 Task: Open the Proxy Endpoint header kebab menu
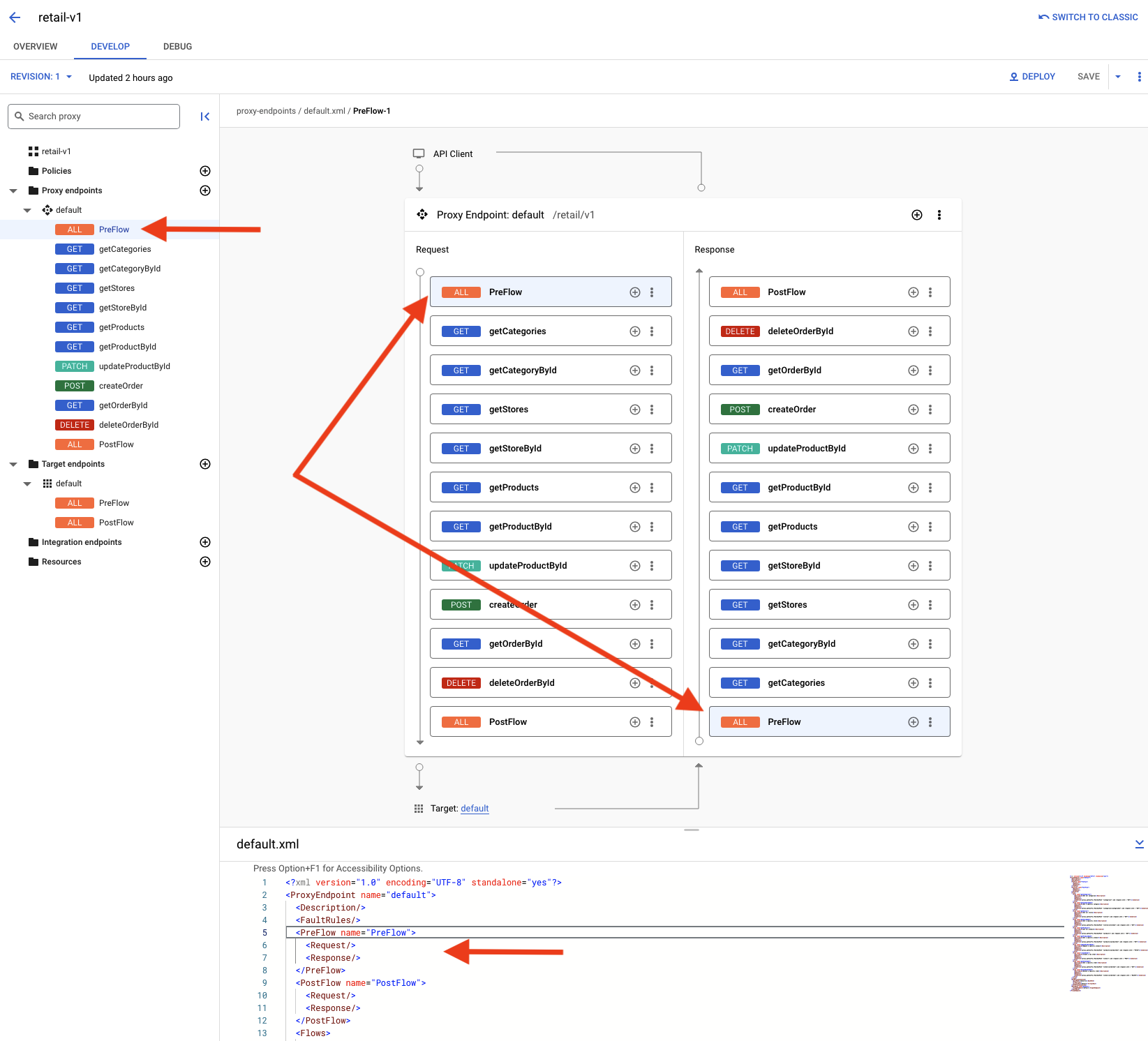tap(939, 215)
